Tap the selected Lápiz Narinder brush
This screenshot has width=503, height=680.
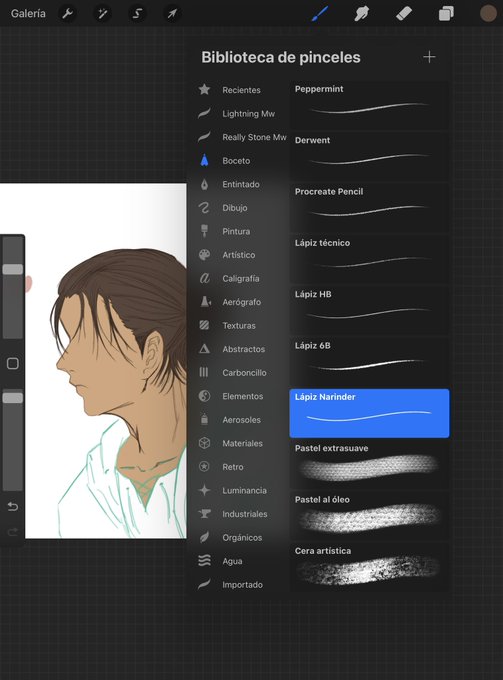point(369,413)
